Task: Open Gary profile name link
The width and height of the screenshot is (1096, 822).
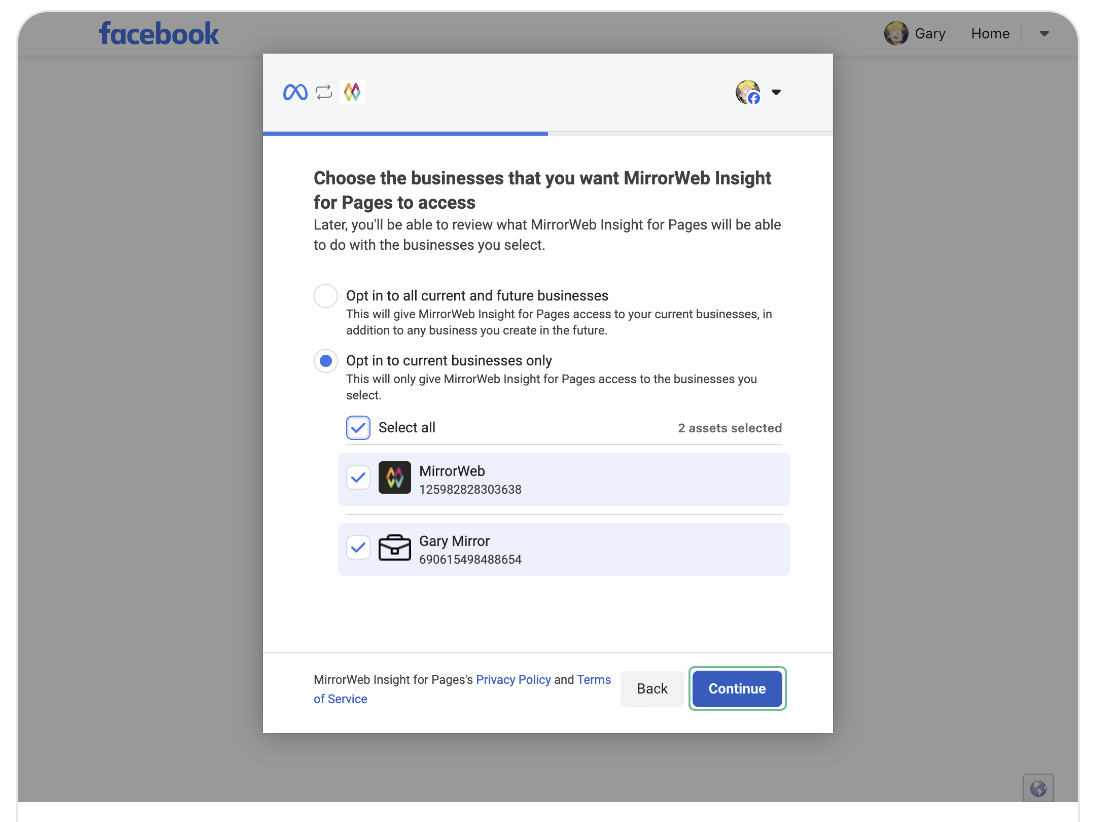Action: 930,34
